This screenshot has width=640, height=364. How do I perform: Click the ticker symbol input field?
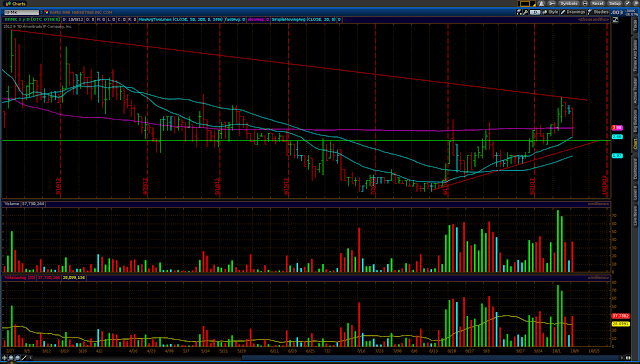point(22,12)
